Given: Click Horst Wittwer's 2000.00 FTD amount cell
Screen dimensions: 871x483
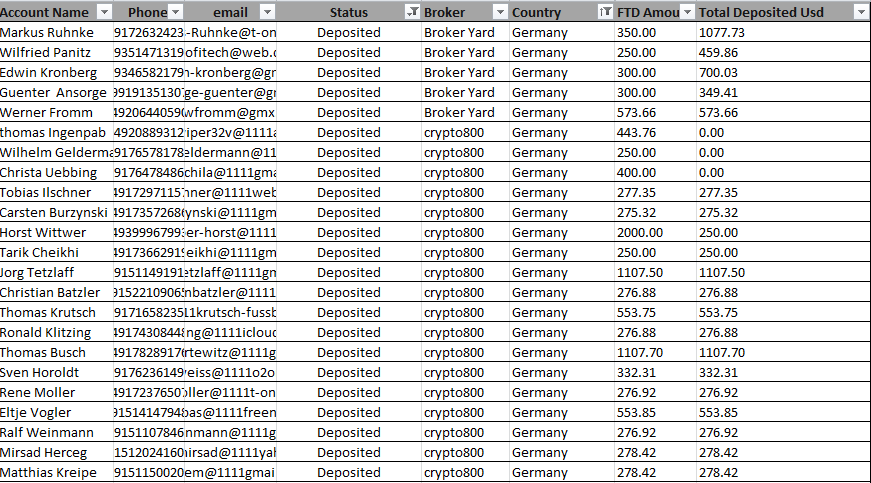Looking at the screenshot, I should [x=655, y=233].
